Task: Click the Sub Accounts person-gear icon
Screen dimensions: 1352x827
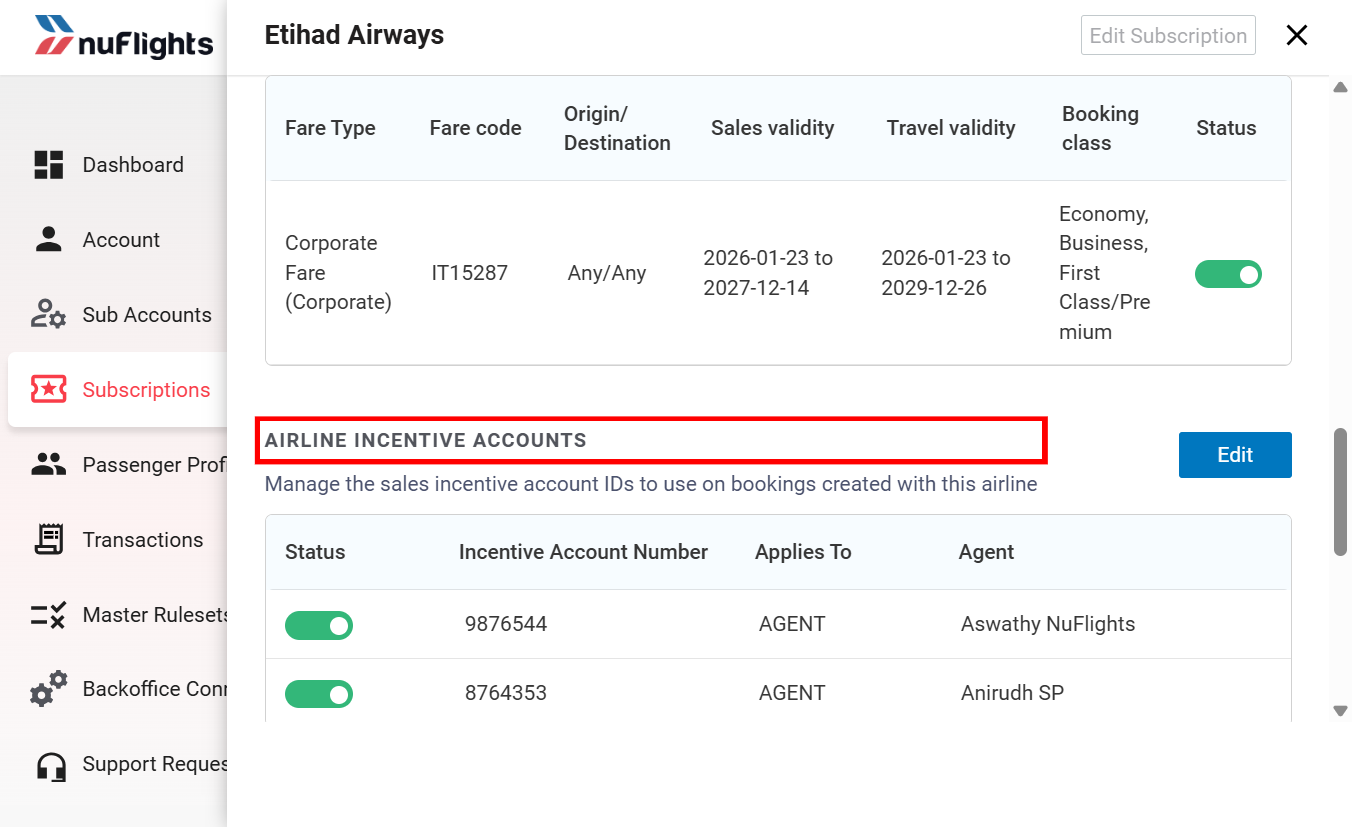Action: point(48,315)
